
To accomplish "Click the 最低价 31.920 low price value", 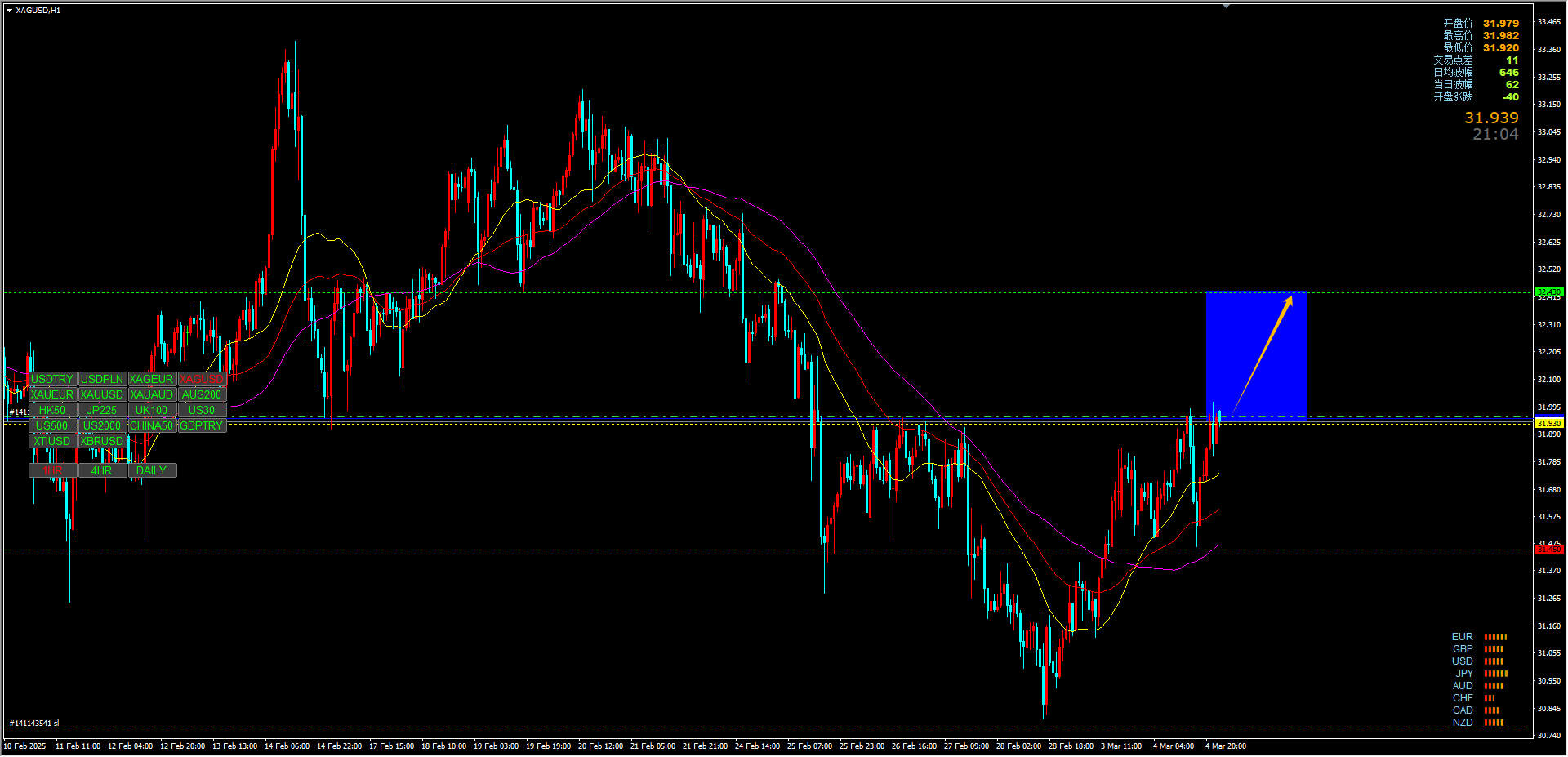I will click(1501, 48).
